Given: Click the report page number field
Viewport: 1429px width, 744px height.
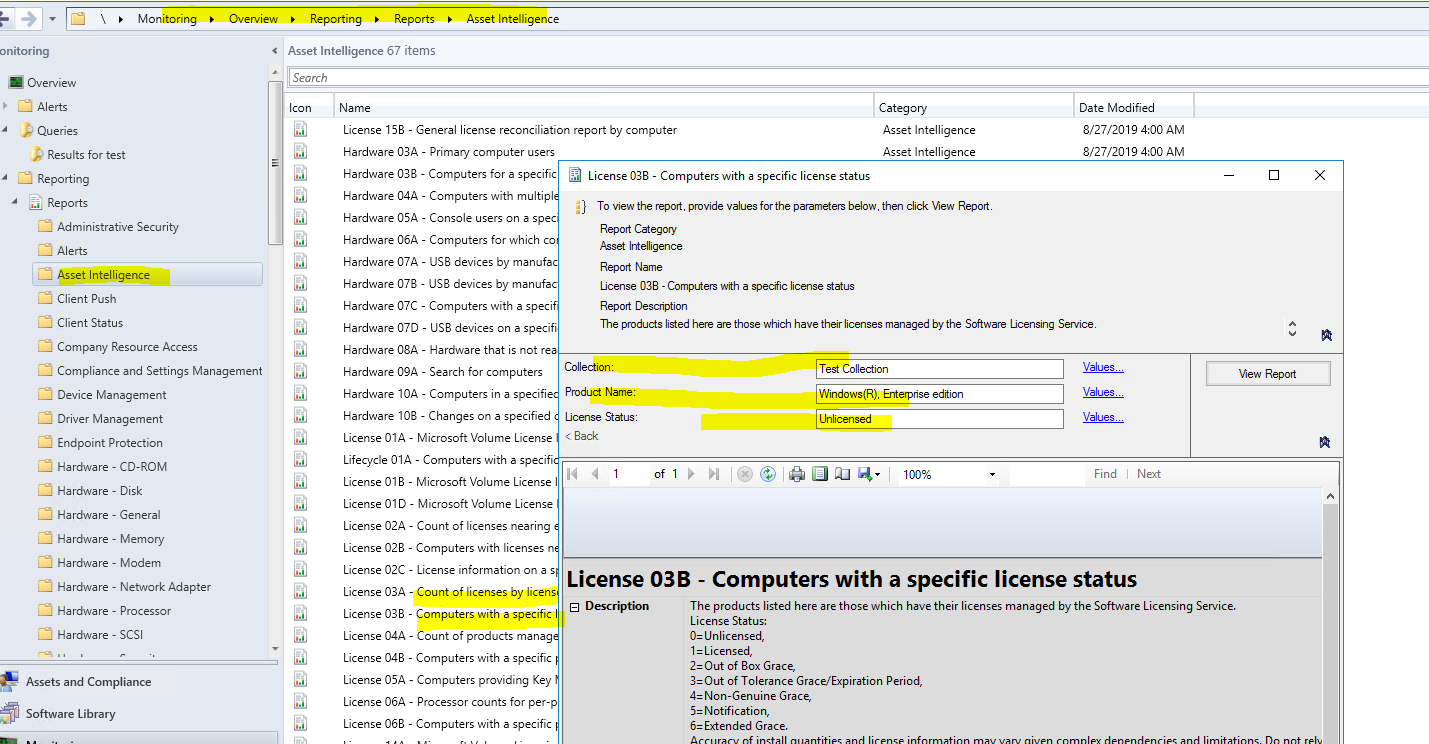Looking at the screenshot, I should click(628, 474).
